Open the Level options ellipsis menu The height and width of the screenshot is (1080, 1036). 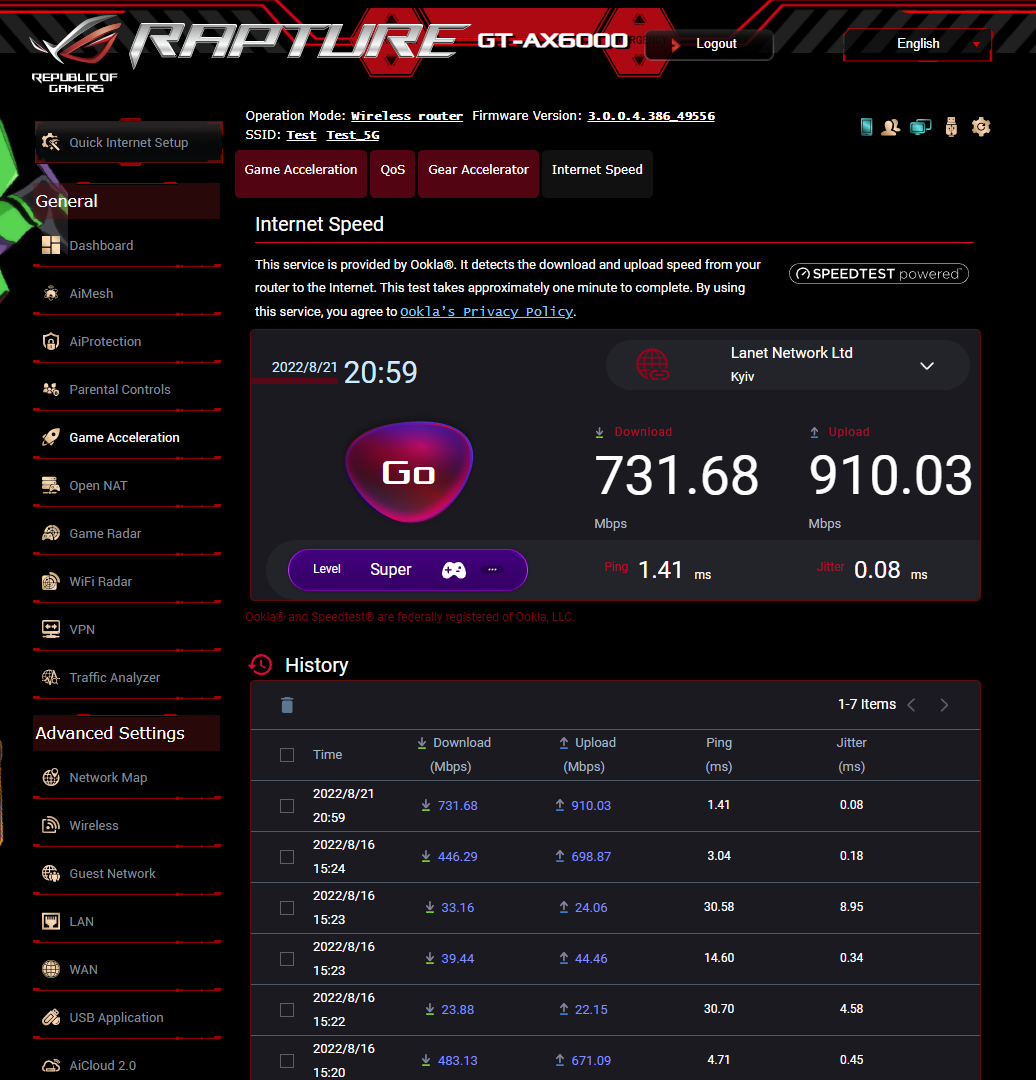point(493,570)
